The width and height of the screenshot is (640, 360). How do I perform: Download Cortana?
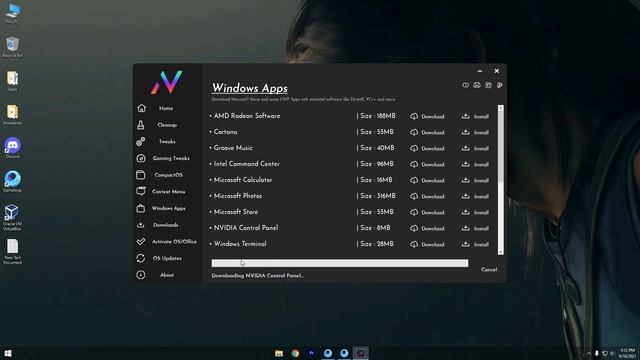pos(427,132)
